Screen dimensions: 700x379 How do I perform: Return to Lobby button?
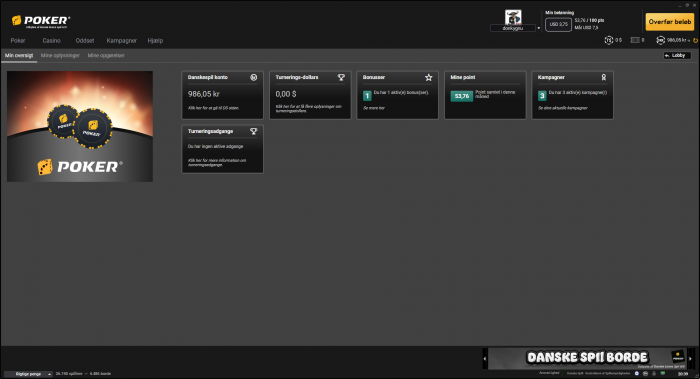(677, 55)
